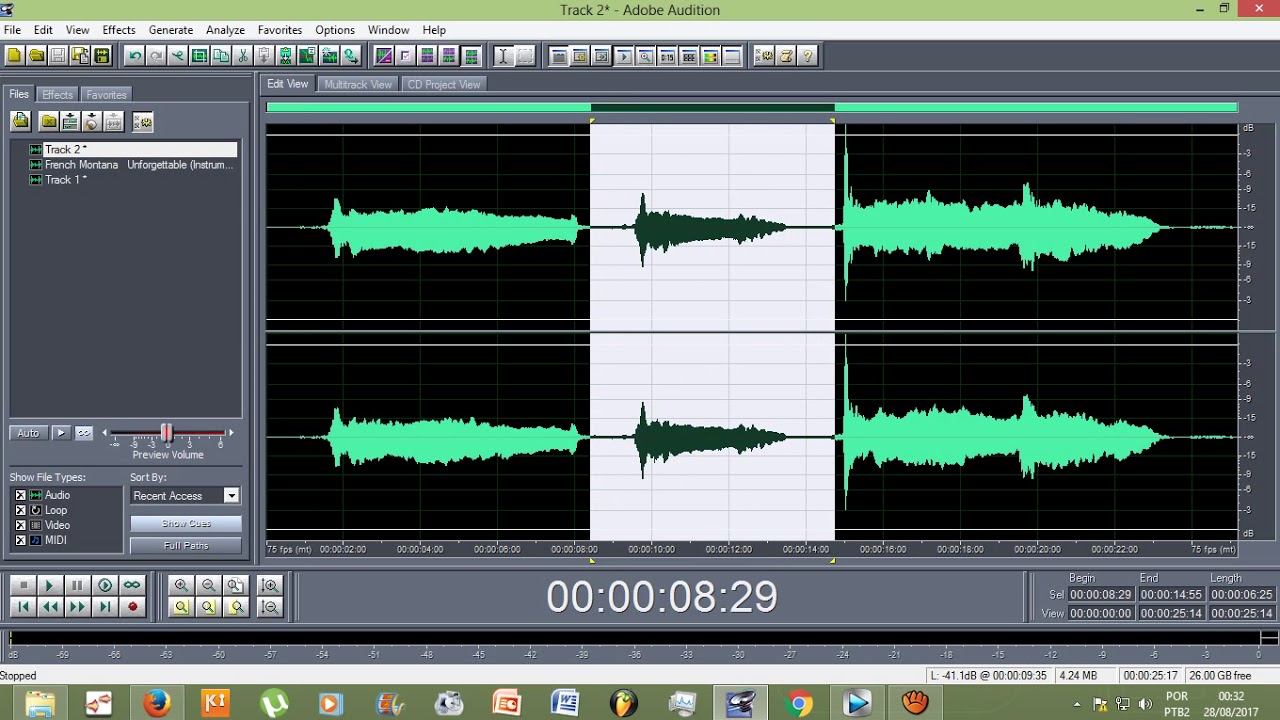
Task: Click the Fast Forward transport button
Action: point(77,607)
